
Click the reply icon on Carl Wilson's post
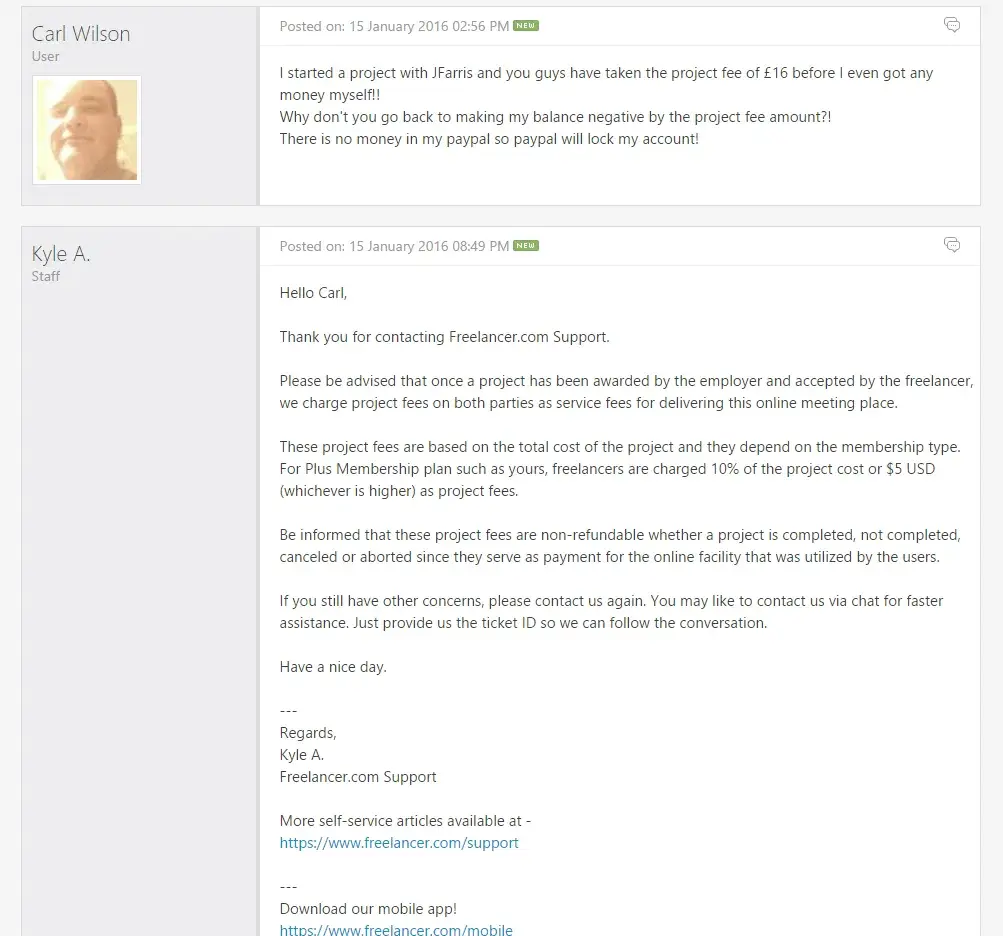click(x=952, y=25)
